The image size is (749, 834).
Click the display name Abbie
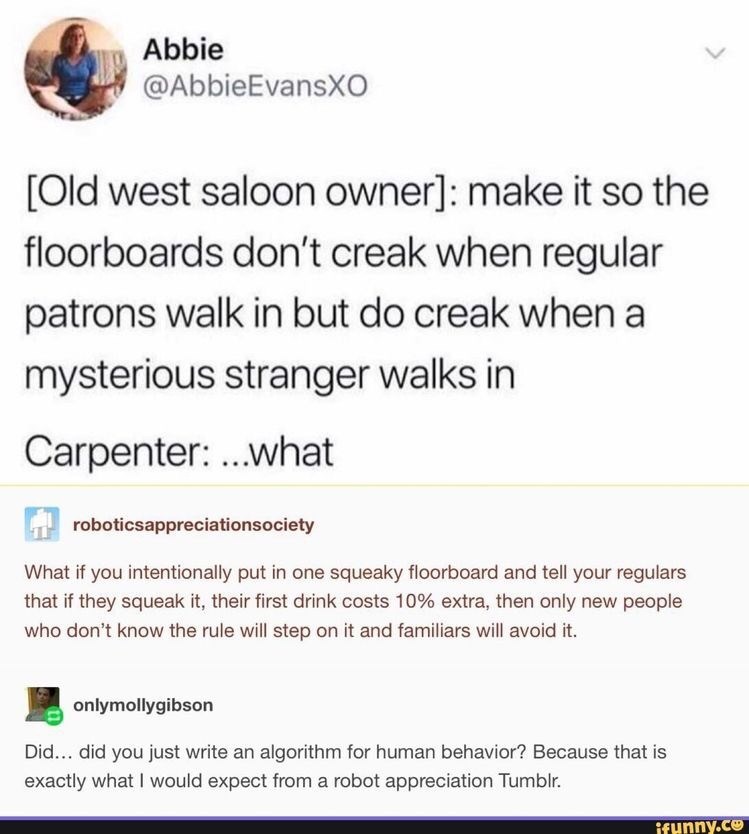[184, 50]
